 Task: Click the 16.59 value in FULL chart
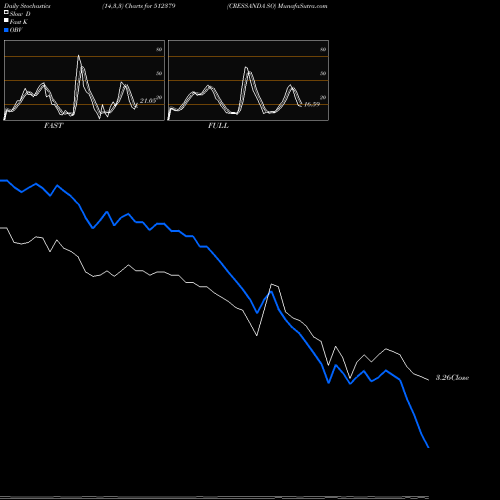(x=312, y=104)
